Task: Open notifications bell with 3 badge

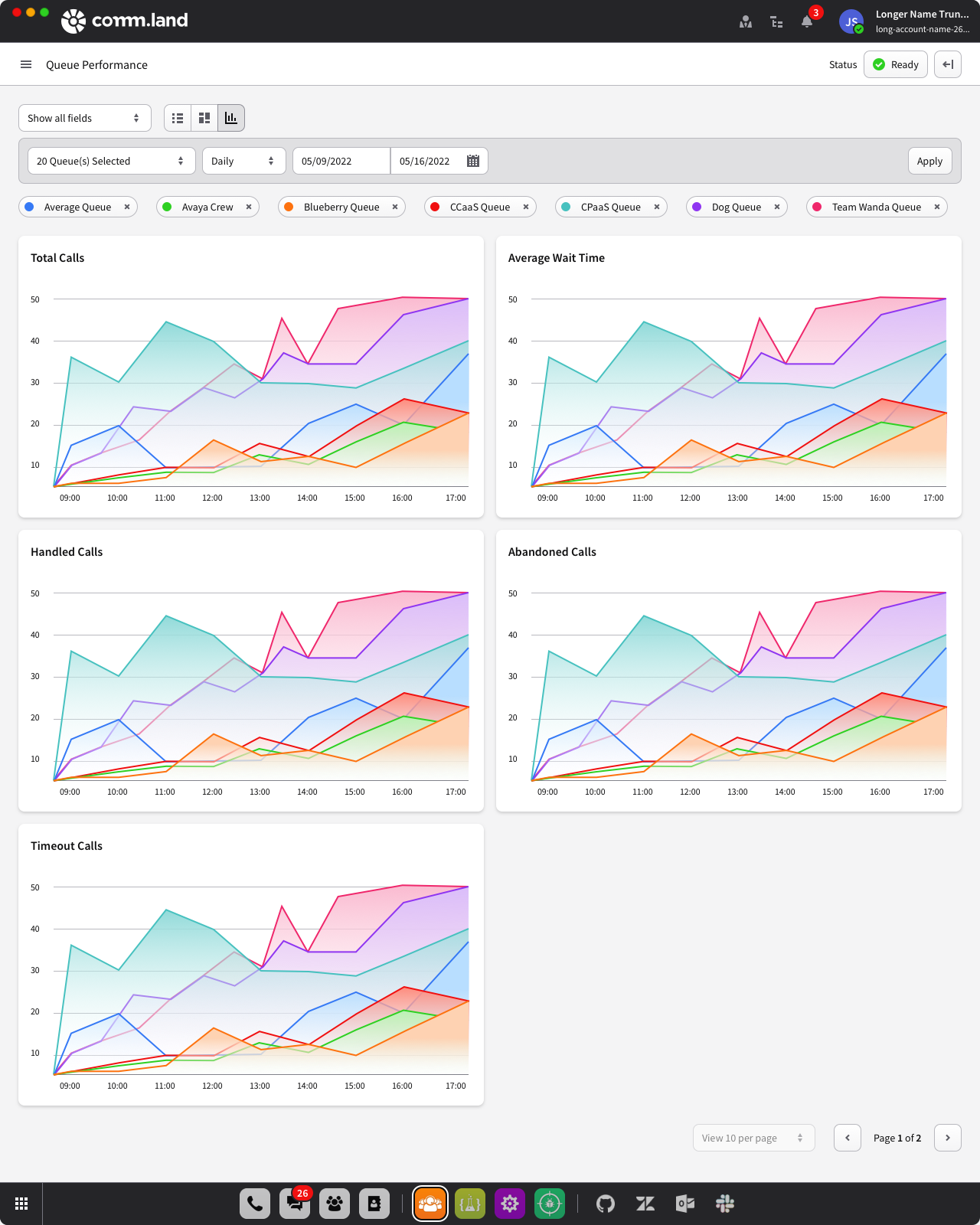Action: coord(807,21)
